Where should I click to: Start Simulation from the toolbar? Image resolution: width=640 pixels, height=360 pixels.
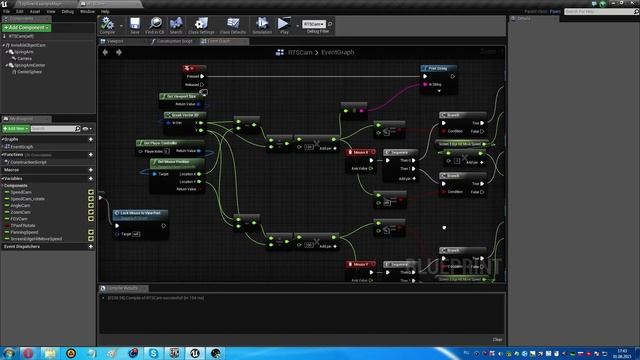coord(262,25)
